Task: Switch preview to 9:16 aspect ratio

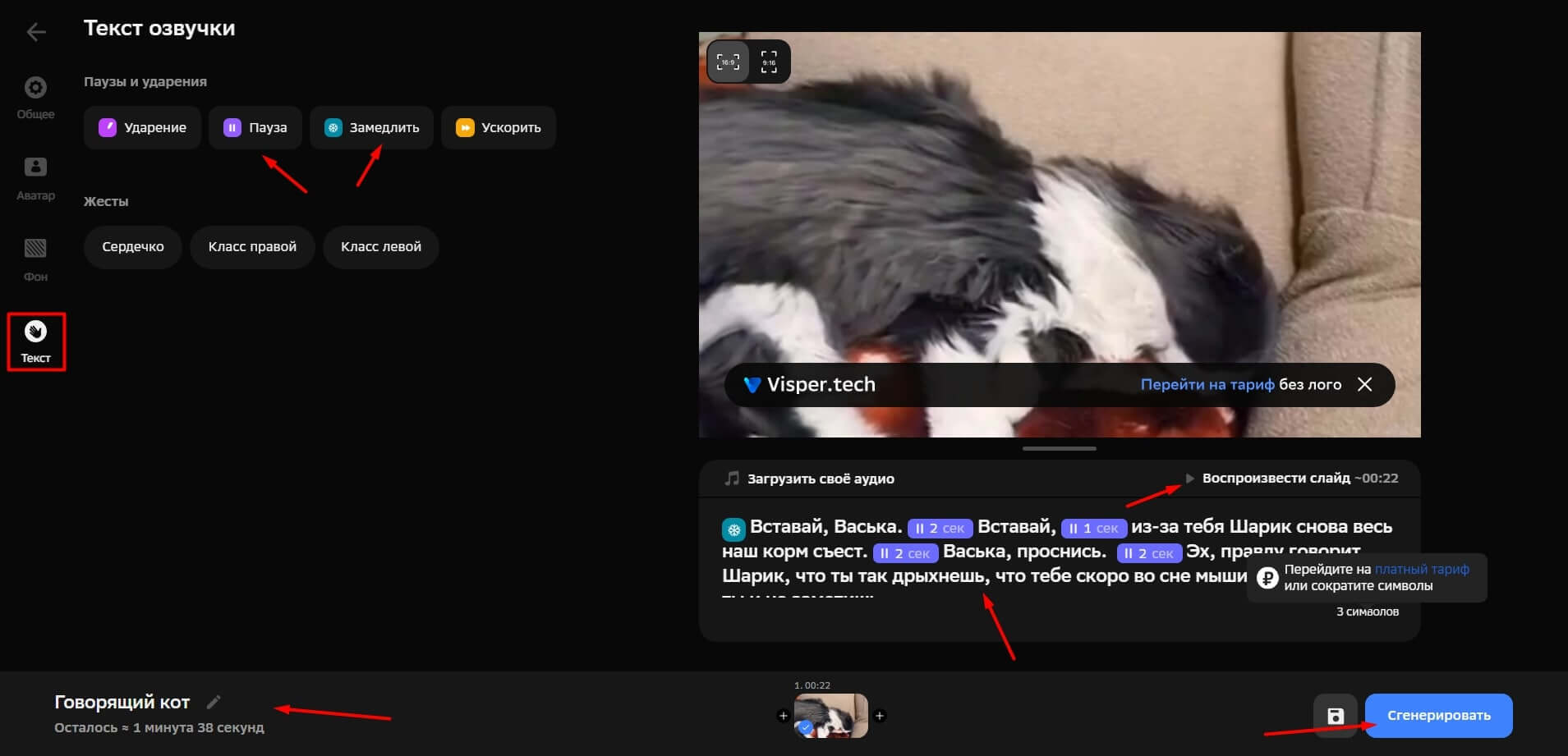Action: pyautogui.click(x=769, y=62)
